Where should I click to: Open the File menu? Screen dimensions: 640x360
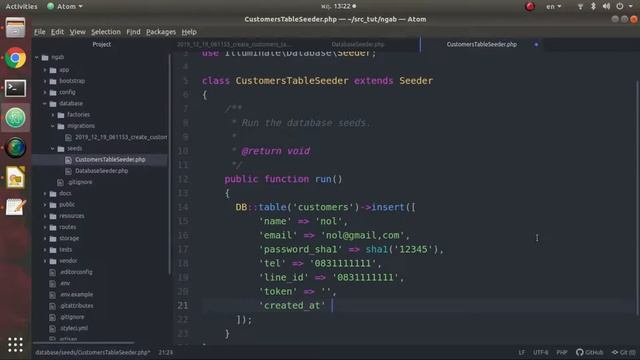tap(40, 32)
